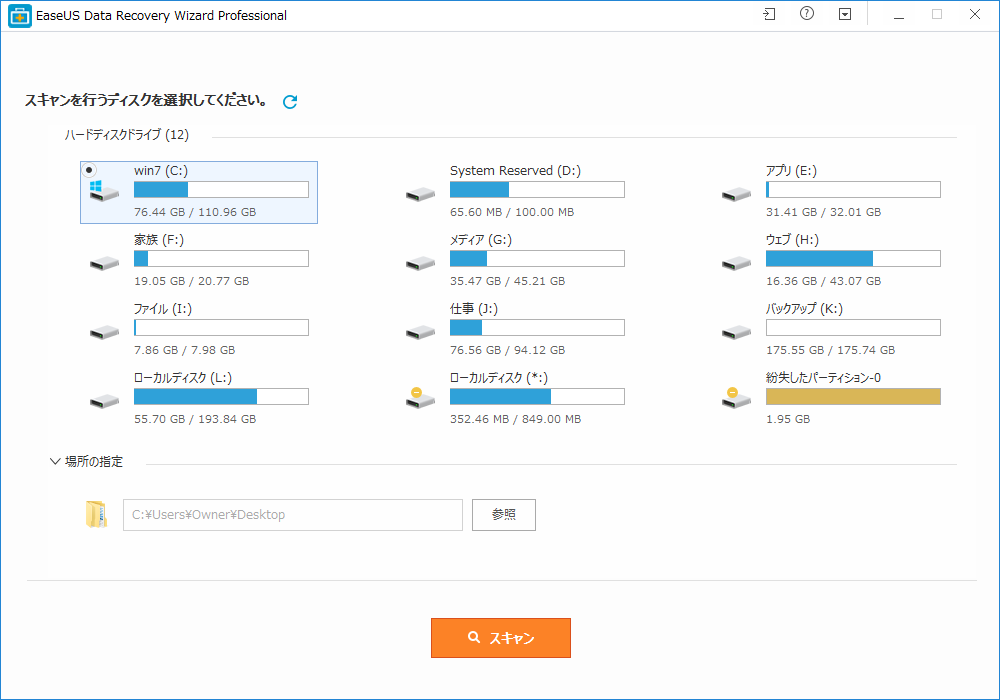Click the ローカルディスク (*:) label
1000x700 pixels.
click(x=499, y=378)
